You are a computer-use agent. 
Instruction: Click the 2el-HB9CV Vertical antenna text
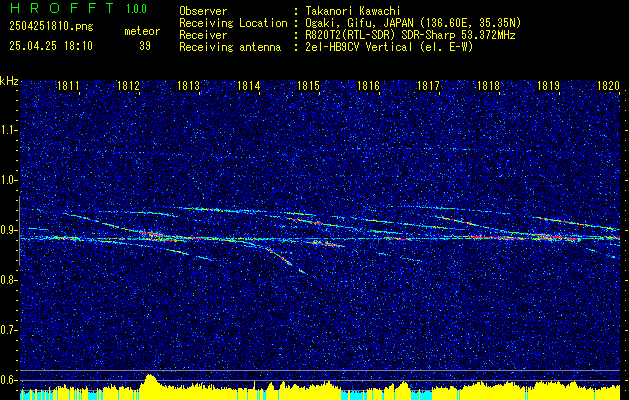pyautogui.click(x=387, y=47)
